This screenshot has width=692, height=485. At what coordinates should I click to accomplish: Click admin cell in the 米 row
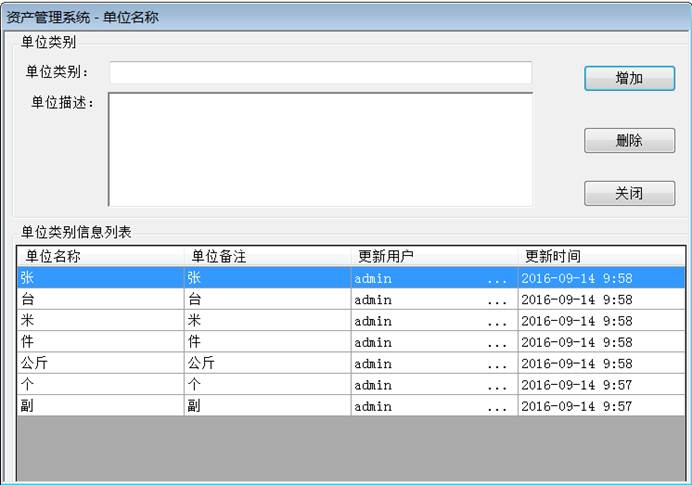434,320
